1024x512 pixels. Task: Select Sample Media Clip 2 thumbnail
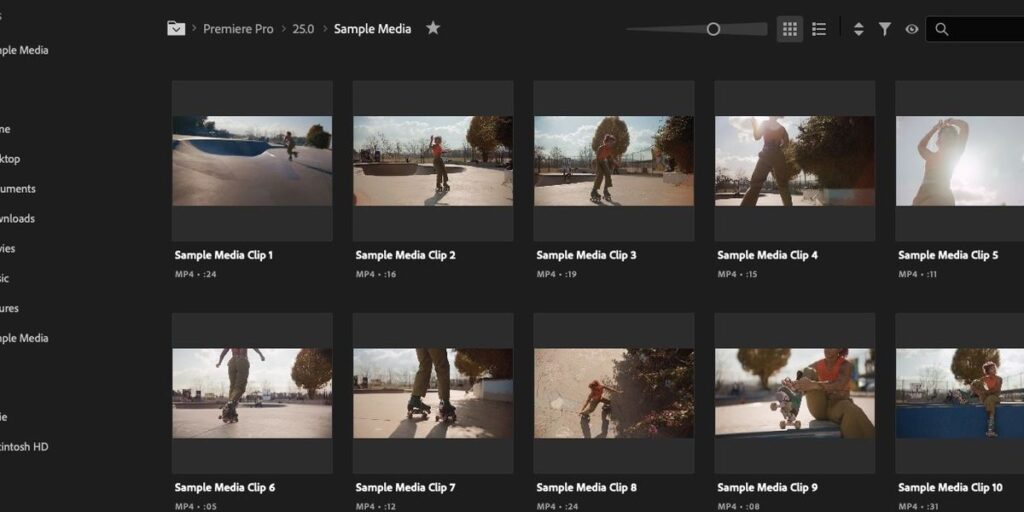tap(433, 161)
